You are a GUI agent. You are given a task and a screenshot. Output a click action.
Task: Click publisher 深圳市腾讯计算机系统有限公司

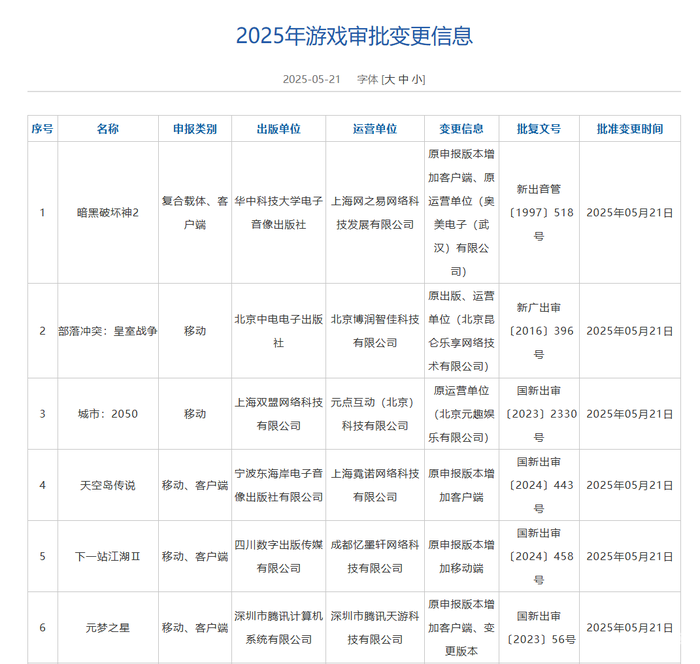point(279,628)
